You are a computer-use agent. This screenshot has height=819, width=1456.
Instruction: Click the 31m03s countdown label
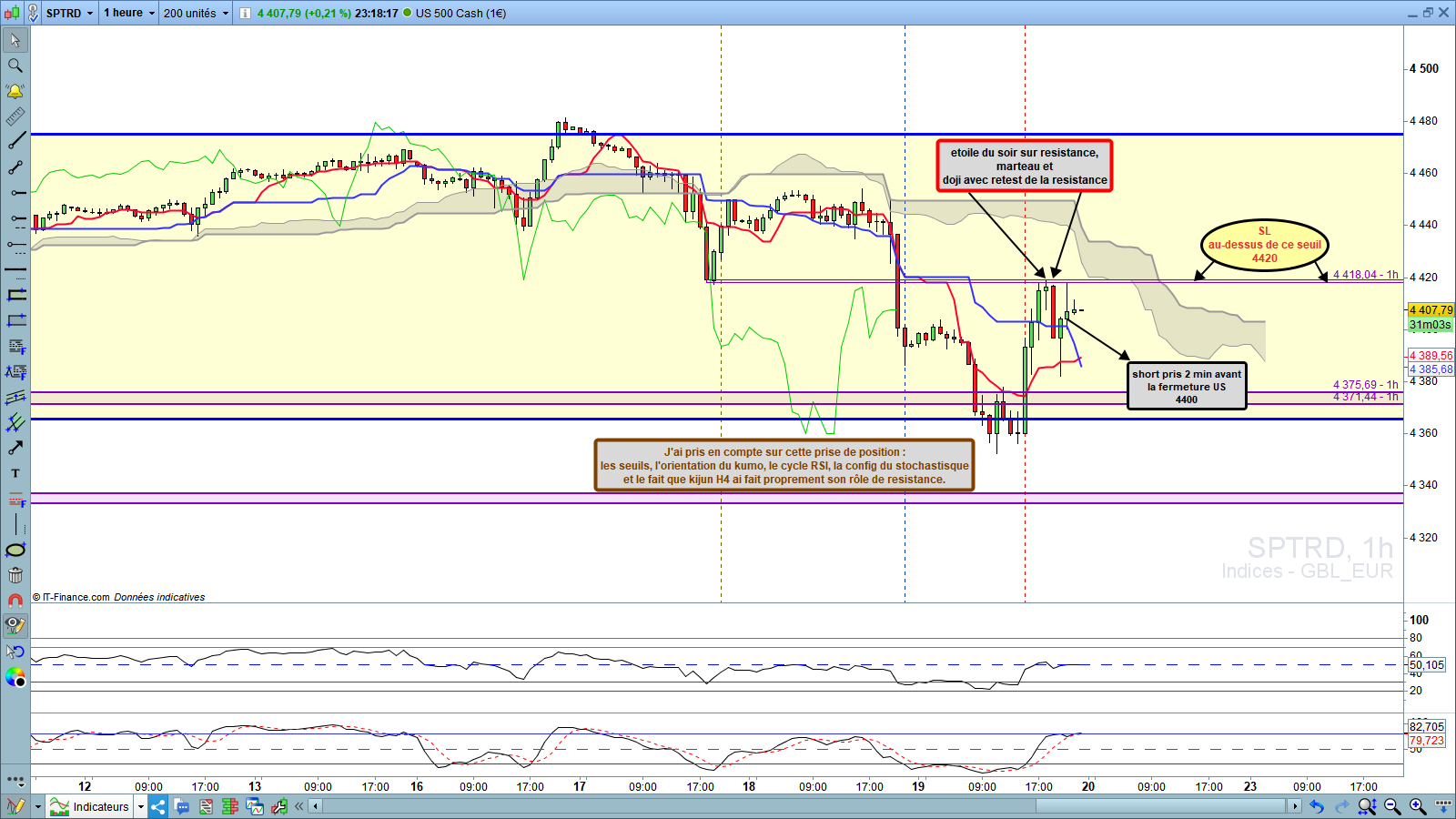click(x=1431, y=325)
